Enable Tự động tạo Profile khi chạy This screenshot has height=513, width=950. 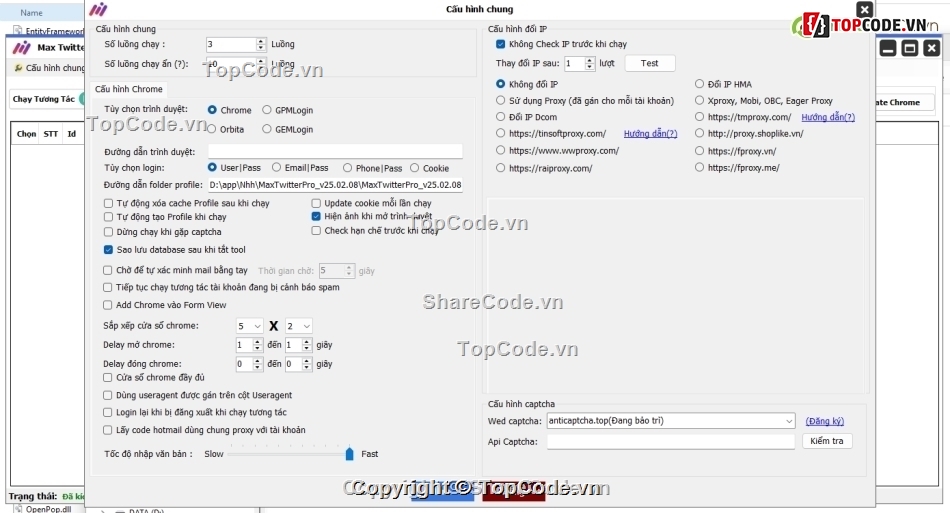coord(108,216)
